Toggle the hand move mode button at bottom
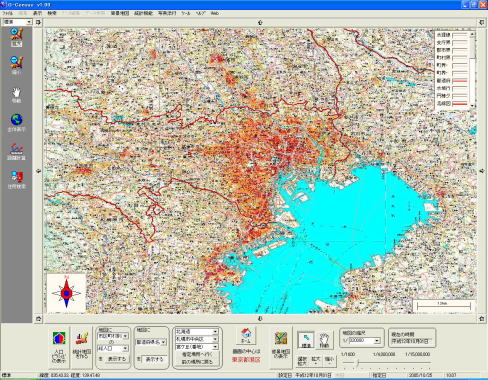The height and width of the screenshot is (380, 488). click(x=324, y=340)
